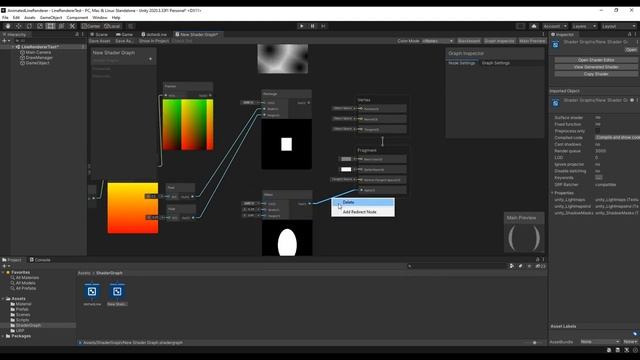Open the cloud services icon
Screen dimensions: 640x360
click(534, 26)
